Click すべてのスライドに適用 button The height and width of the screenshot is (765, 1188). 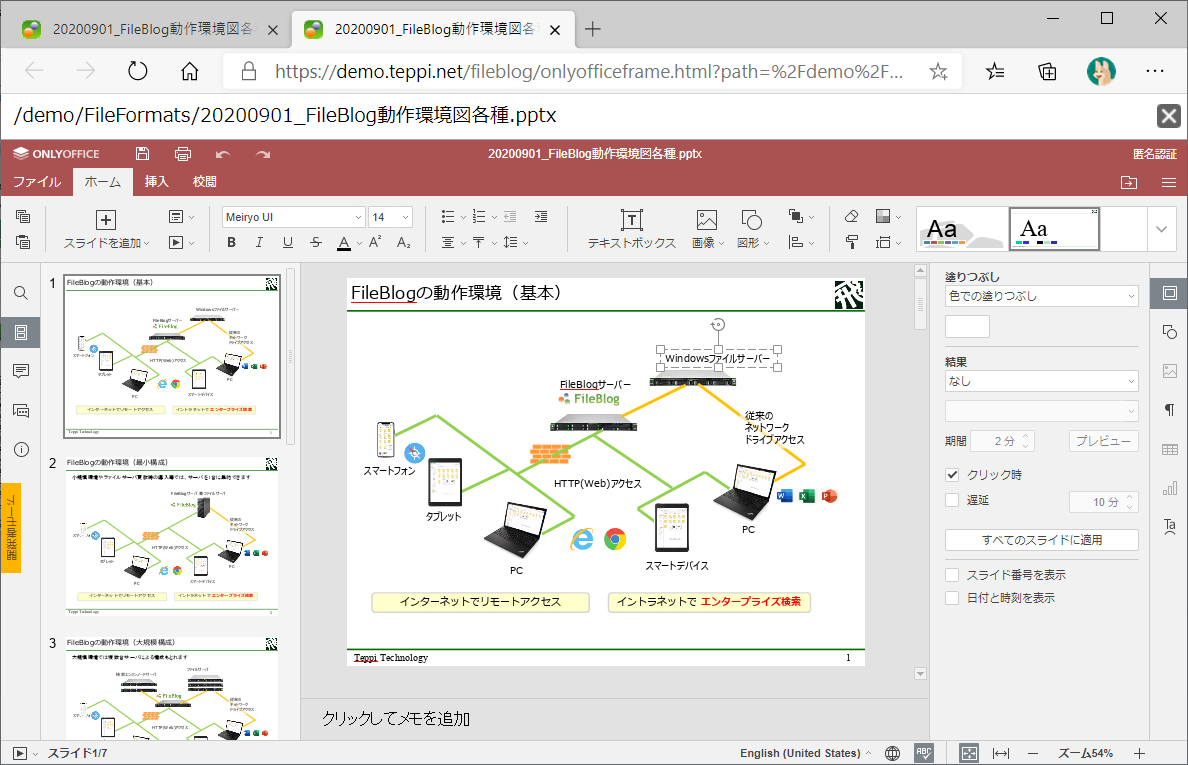[1042, 540]
